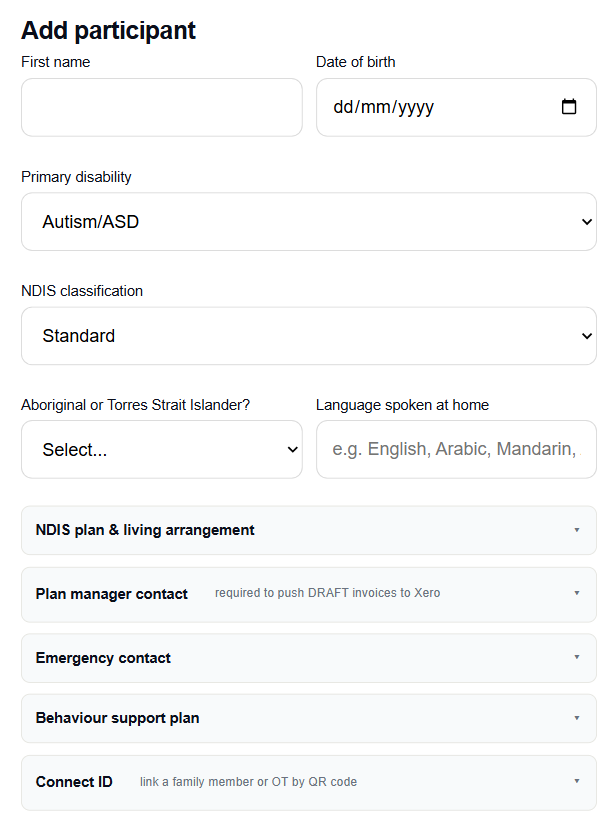The height and width of the screenshot is (830, 615).
Task: Open the Primary disability combo box
Action: point(307,221)
